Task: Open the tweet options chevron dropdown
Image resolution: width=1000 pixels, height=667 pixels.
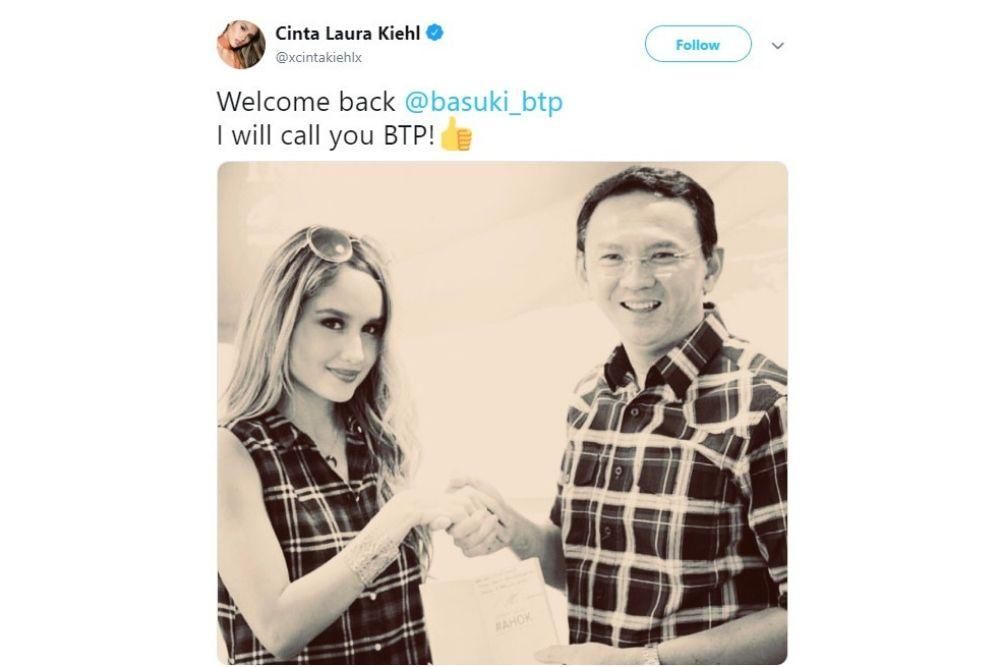Action: point(777,45)
